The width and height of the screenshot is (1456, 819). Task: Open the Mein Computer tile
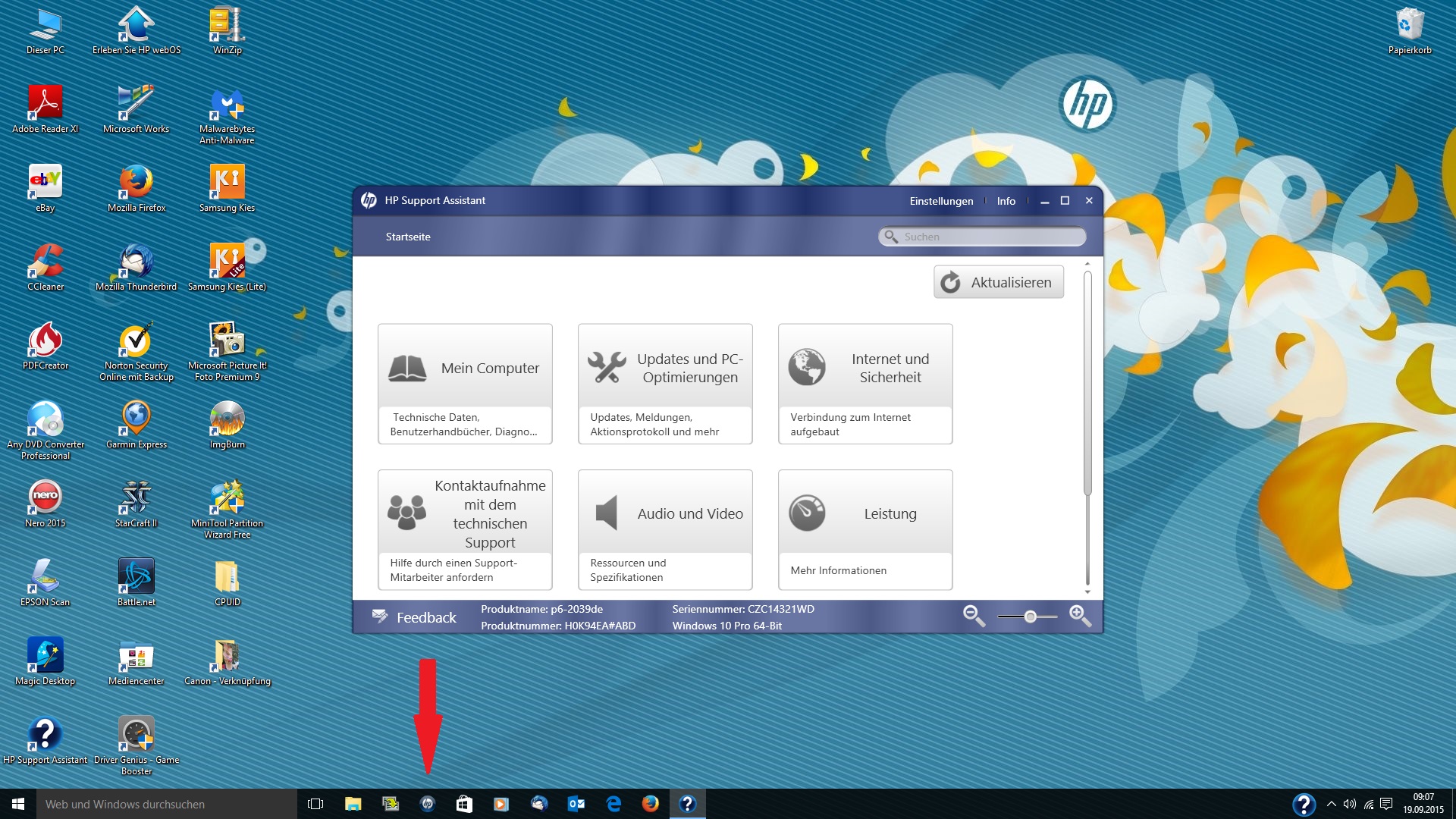(465, 384)
